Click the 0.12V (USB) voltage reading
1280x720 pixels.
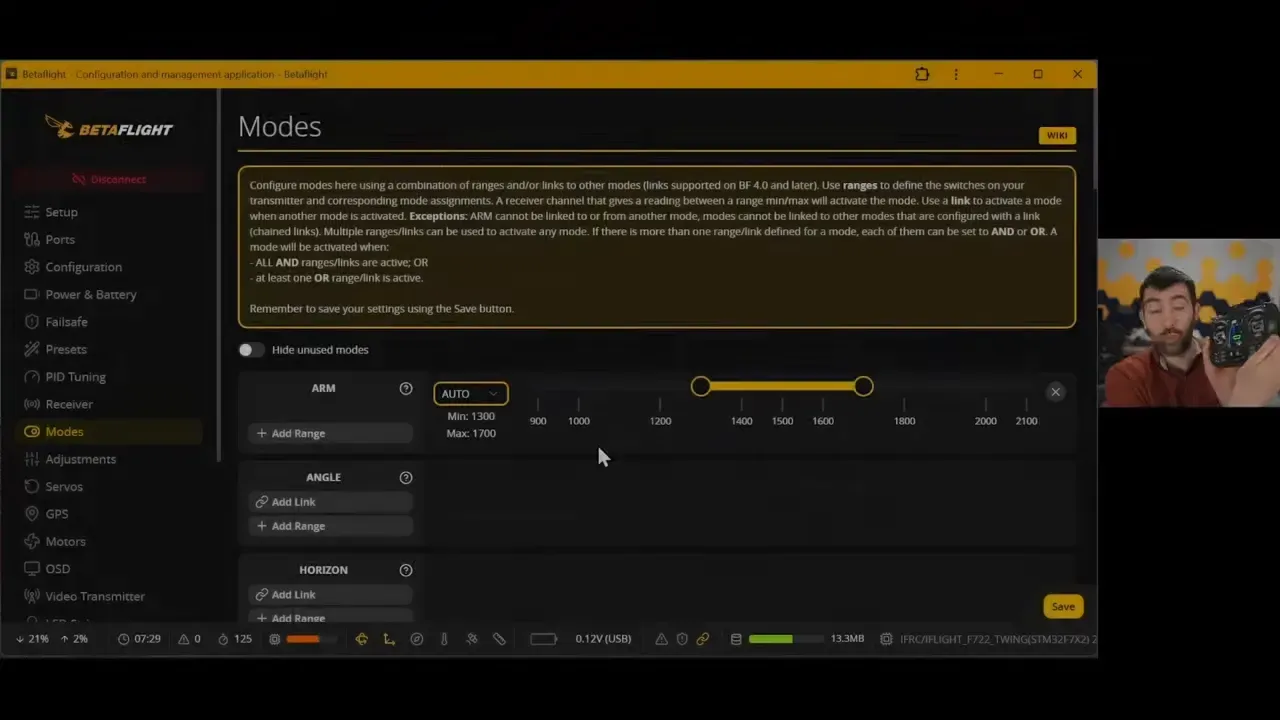[x=603, y=639]
